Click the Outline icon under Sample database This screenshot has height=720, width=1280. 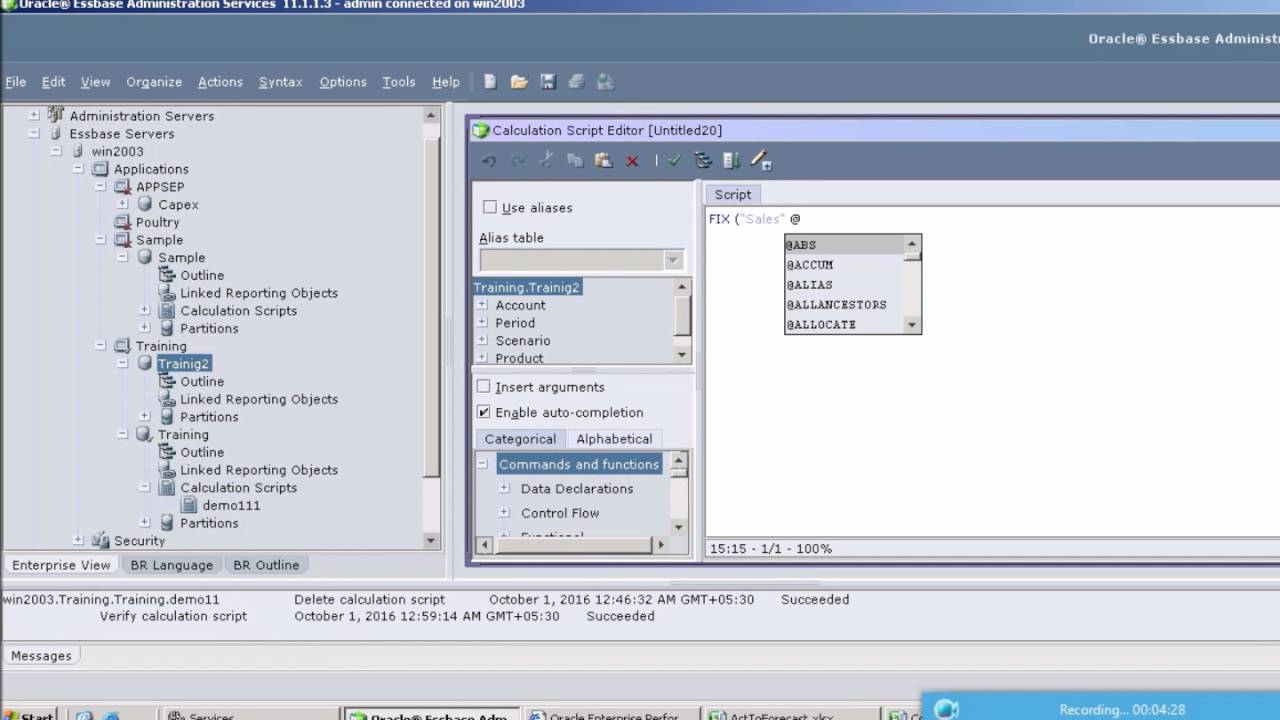pos(167,275)
